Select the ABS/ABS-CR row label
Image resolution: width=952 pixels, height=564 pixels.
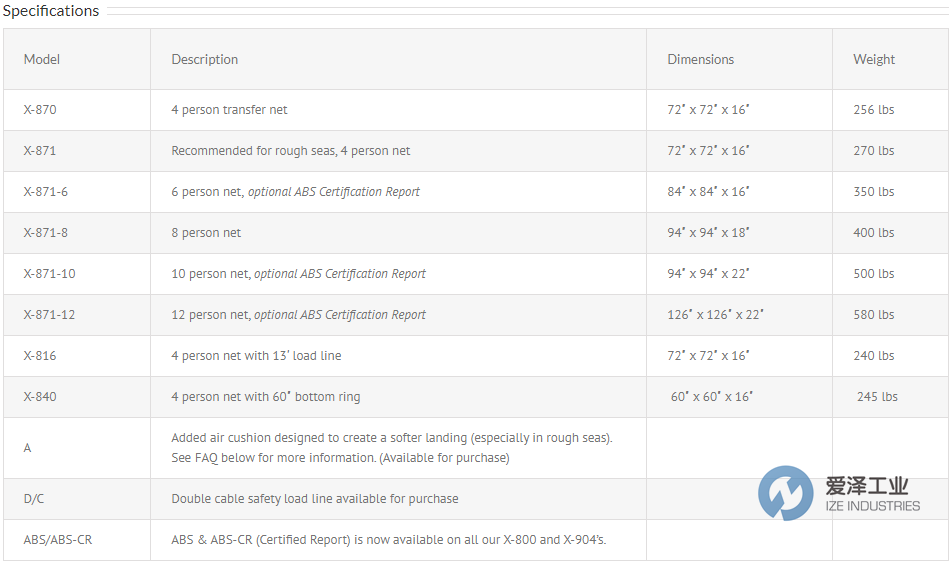click(x=58, y=540)
